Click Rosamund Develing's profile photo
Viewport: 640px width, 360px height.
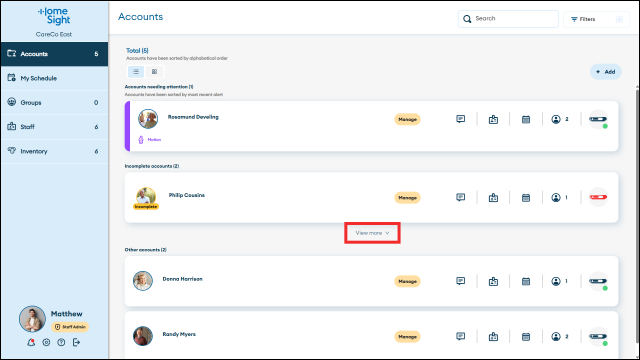click(x=148, y=119)
